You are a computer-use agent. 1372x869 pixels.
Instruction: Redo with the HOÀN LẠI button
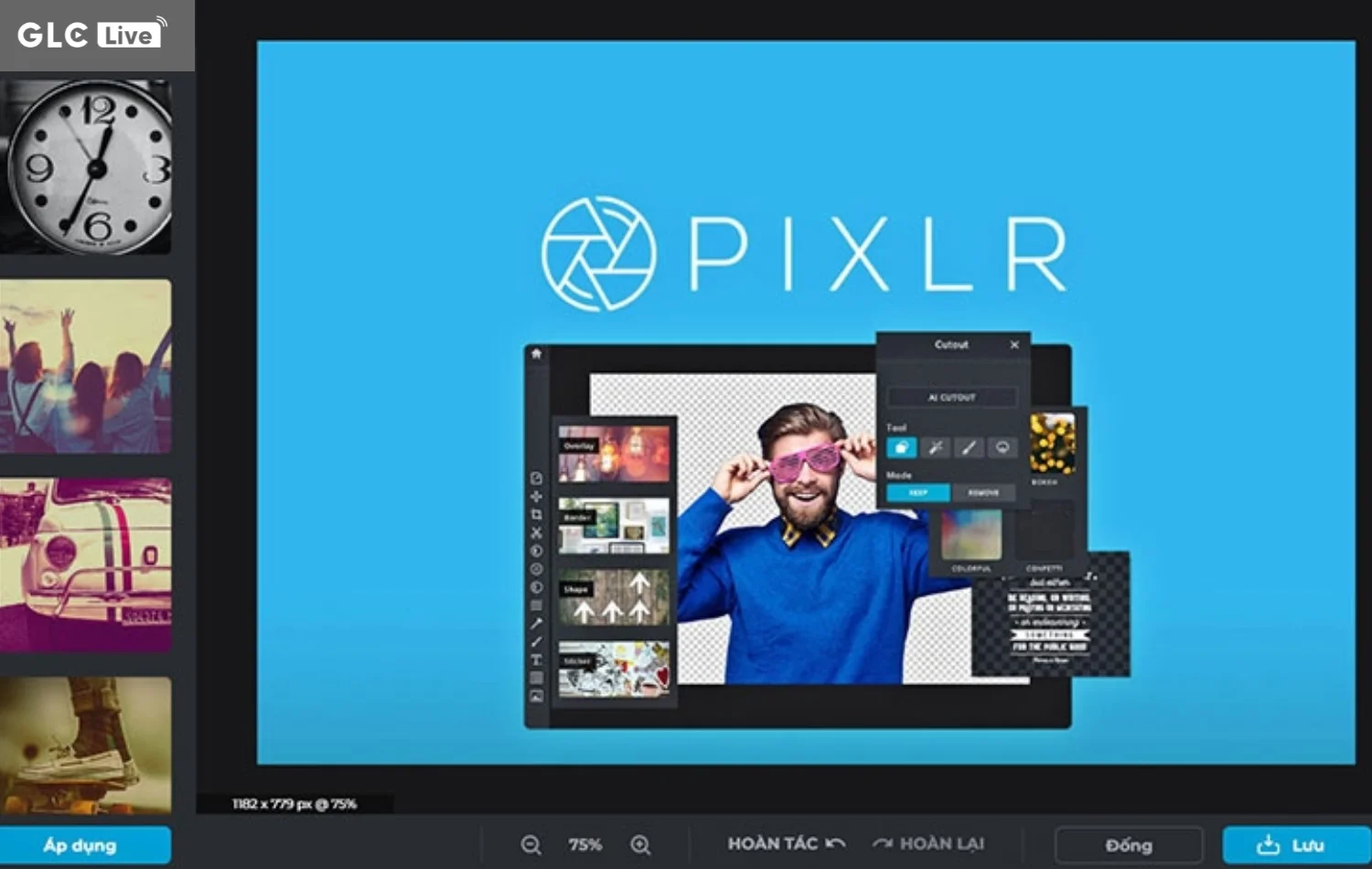(x=928, y=843)
